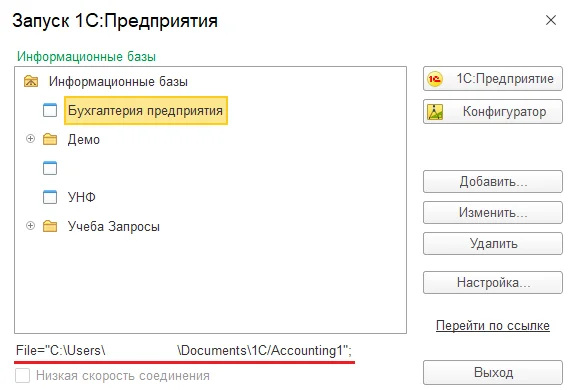Viewport: 571px width, 390px height.
Task: Click the 1C logo icon on button
Action: [435, 79]
